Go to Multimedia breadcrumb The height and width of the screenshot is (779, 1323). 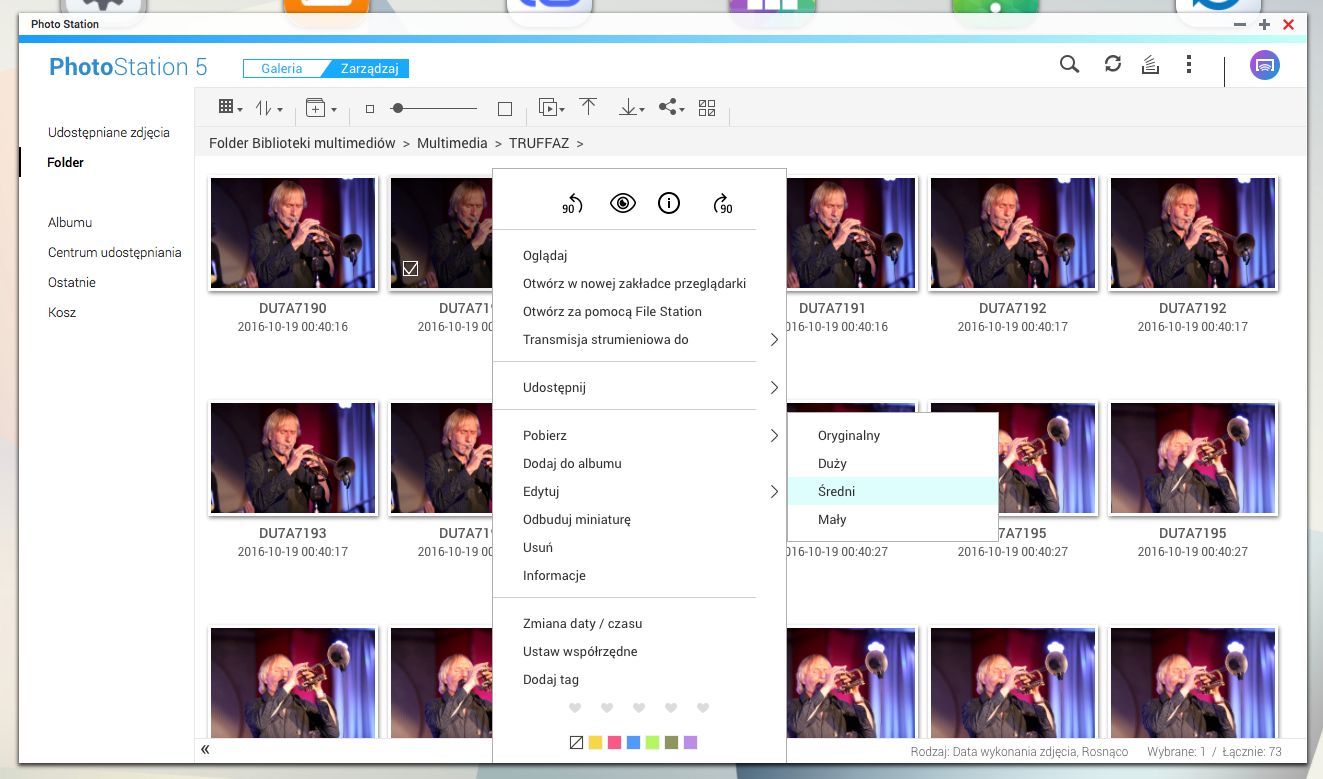[x=452, y=143]
